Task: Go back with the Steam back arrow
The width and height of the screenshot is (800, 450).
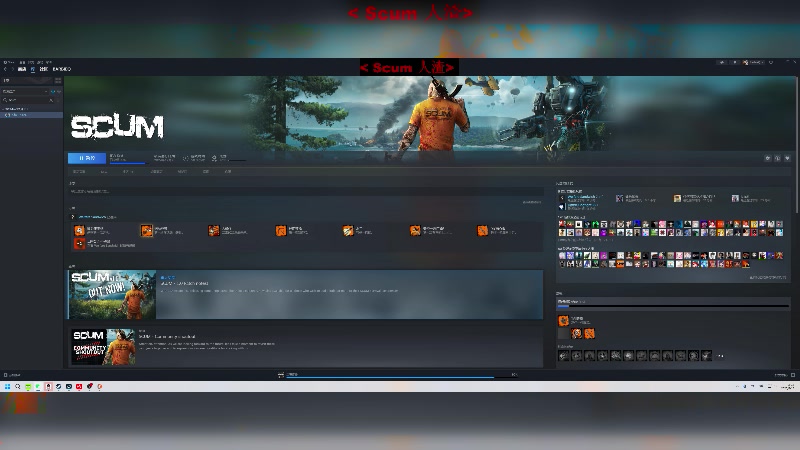Action: (5, 69)
